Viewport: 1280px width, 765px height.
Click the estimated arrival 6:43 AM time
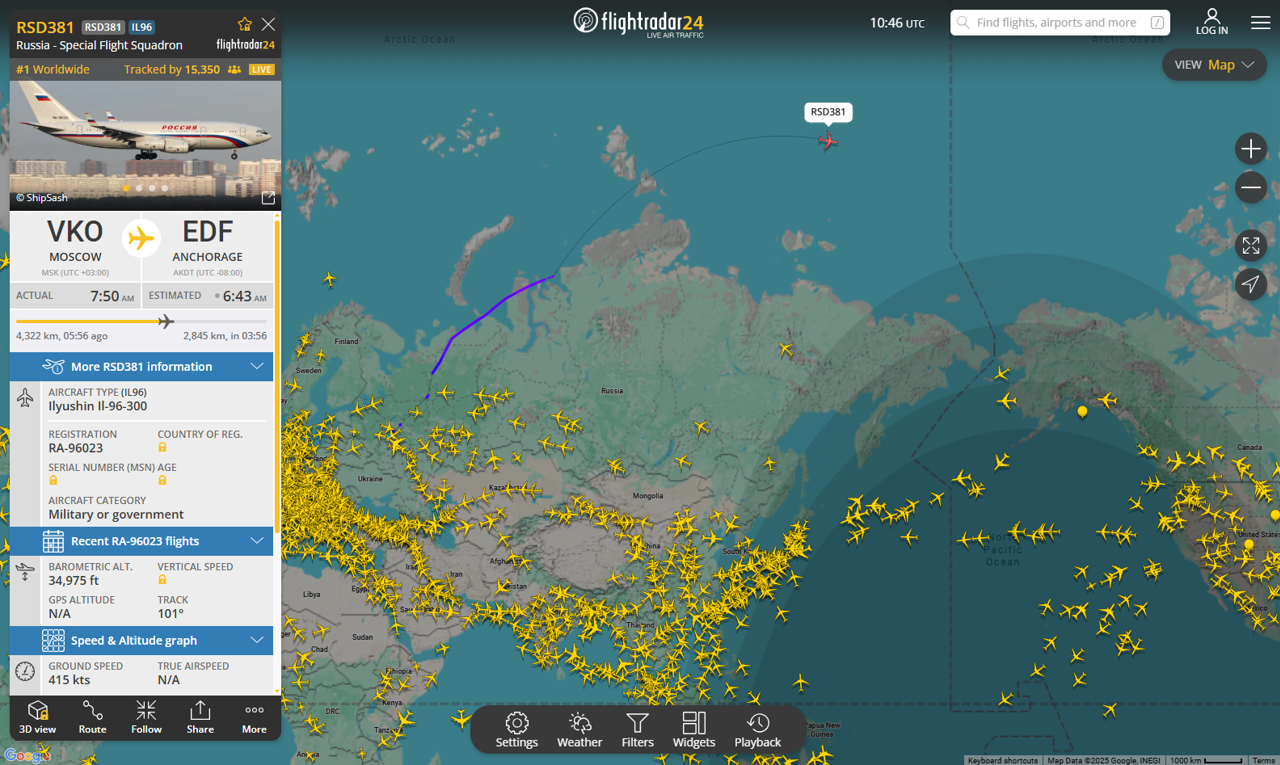[x=244, y=296]
